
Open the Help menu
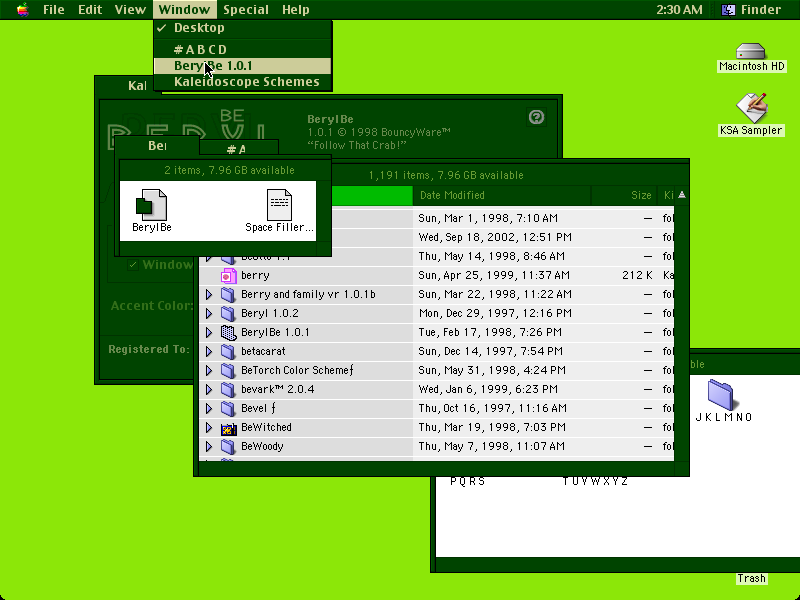click(x=295, y=10)
